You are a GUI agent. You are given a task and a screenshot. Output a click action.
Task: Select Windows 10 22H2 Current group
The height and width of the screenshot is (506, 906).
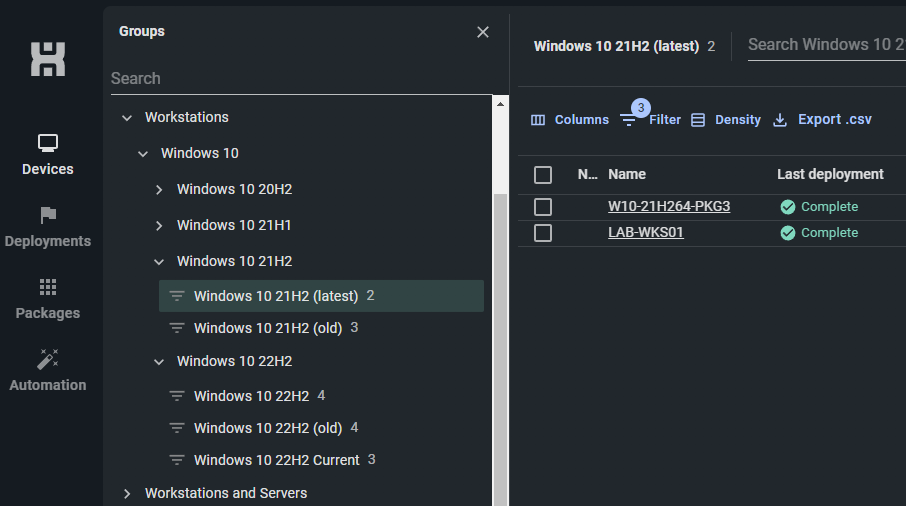321,460
